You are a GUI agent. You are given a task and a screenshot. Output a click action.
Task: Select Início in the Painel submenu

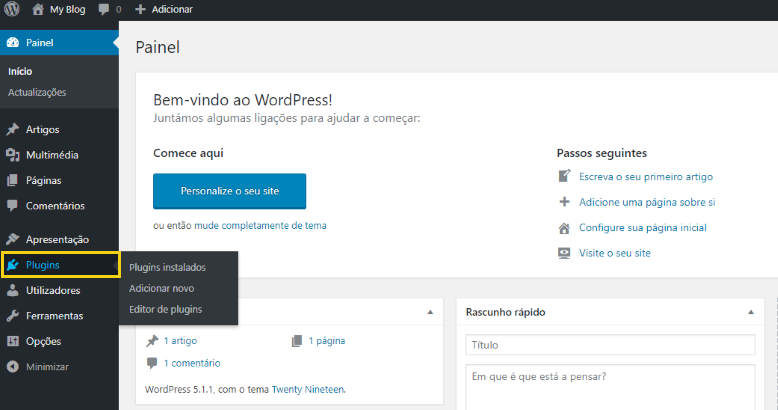(x=20, y=71)
